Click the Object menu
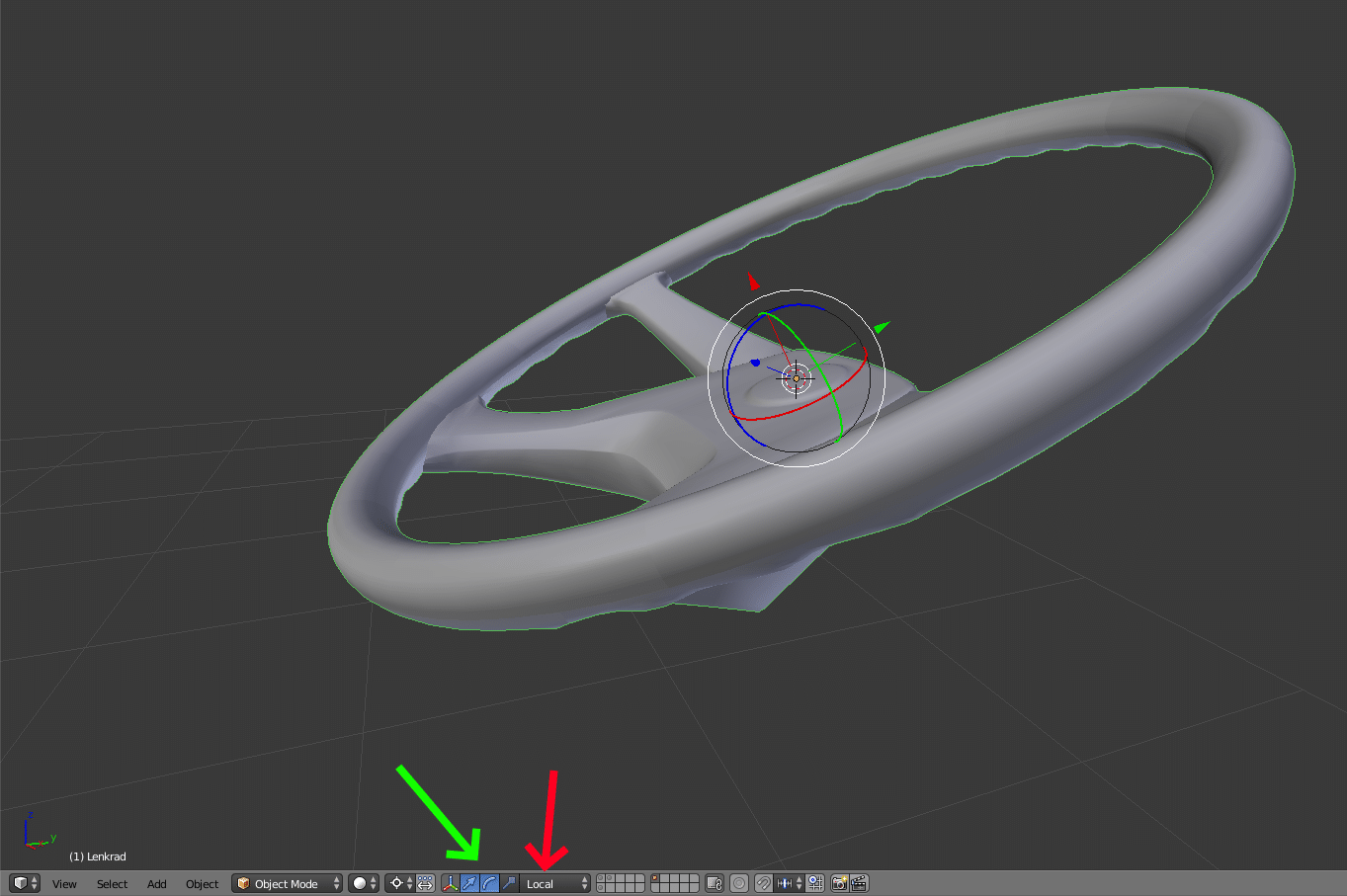 pos(202,884)
